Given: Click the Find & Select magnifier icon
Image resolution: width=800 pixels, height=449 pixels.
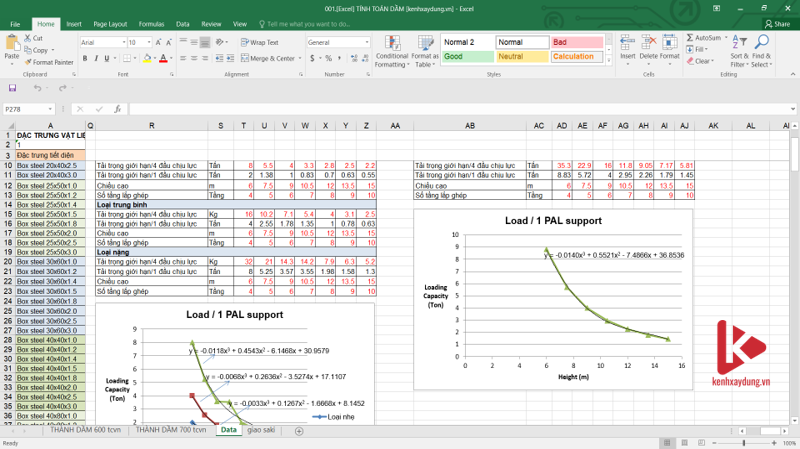Looking at the screenshot, I should pyautogui.click(x=762, y=44).
